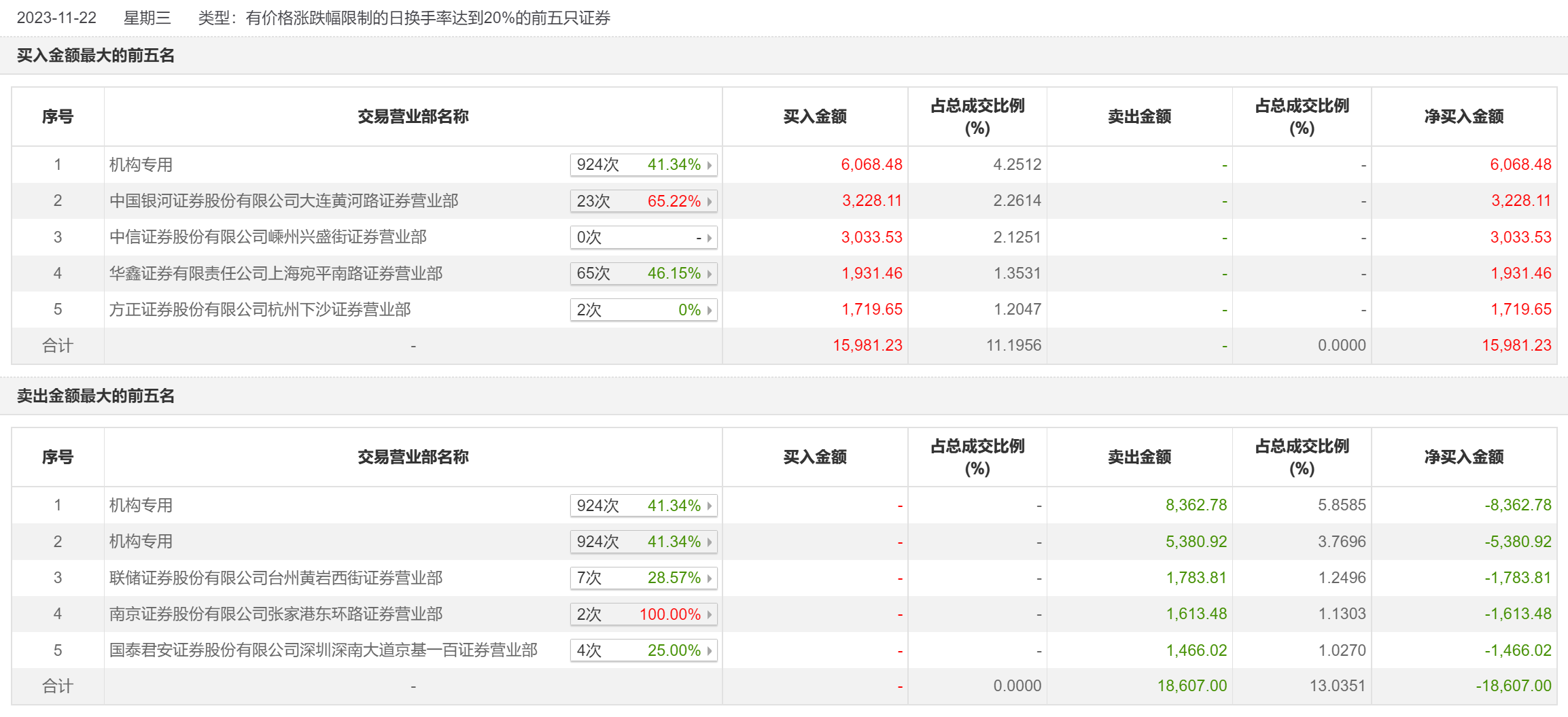Open 国泰君安证券深圳深南大道京基一百营业部 link
This screenshot has width=1568, height=717.
[324, 650]
